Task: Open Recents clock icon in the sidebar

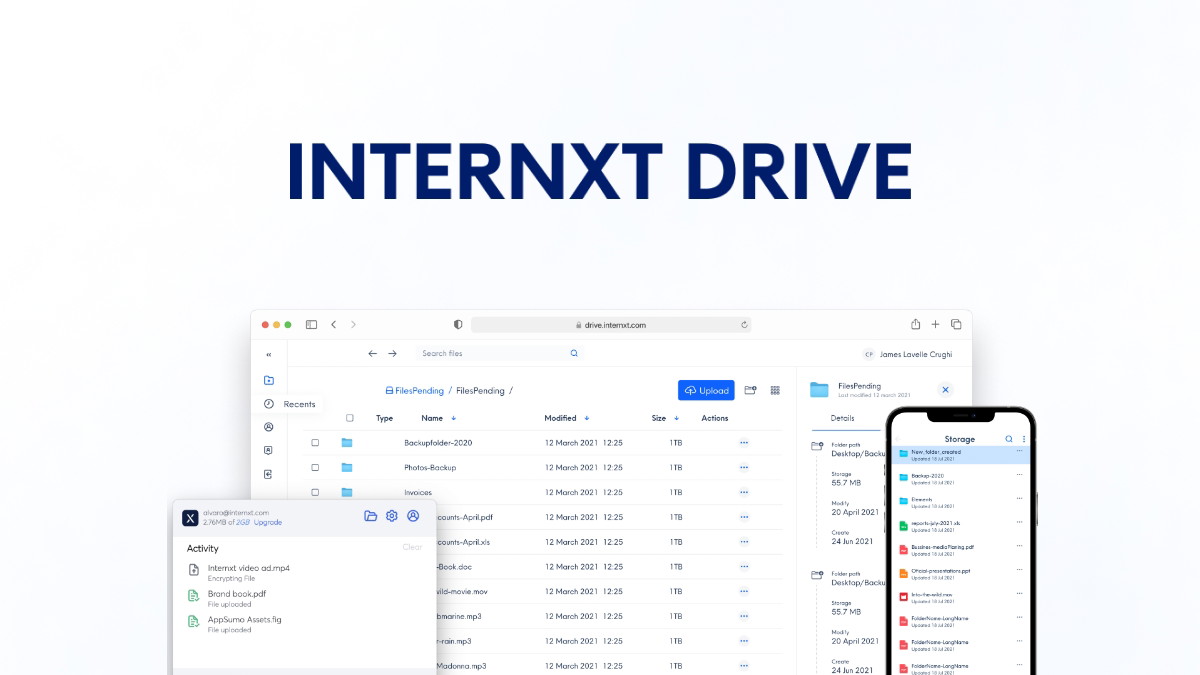Action: coord(268,404)
